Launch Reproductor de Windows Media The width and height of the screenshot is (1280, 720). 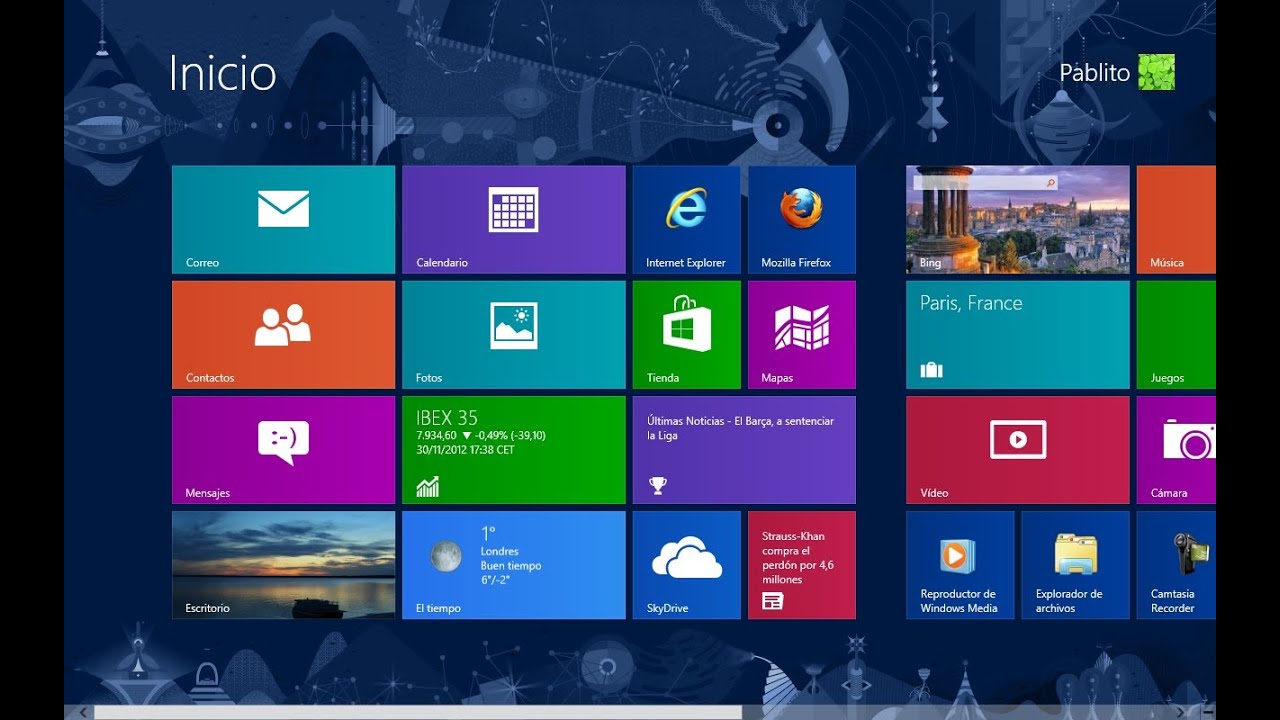pos(960,565)
